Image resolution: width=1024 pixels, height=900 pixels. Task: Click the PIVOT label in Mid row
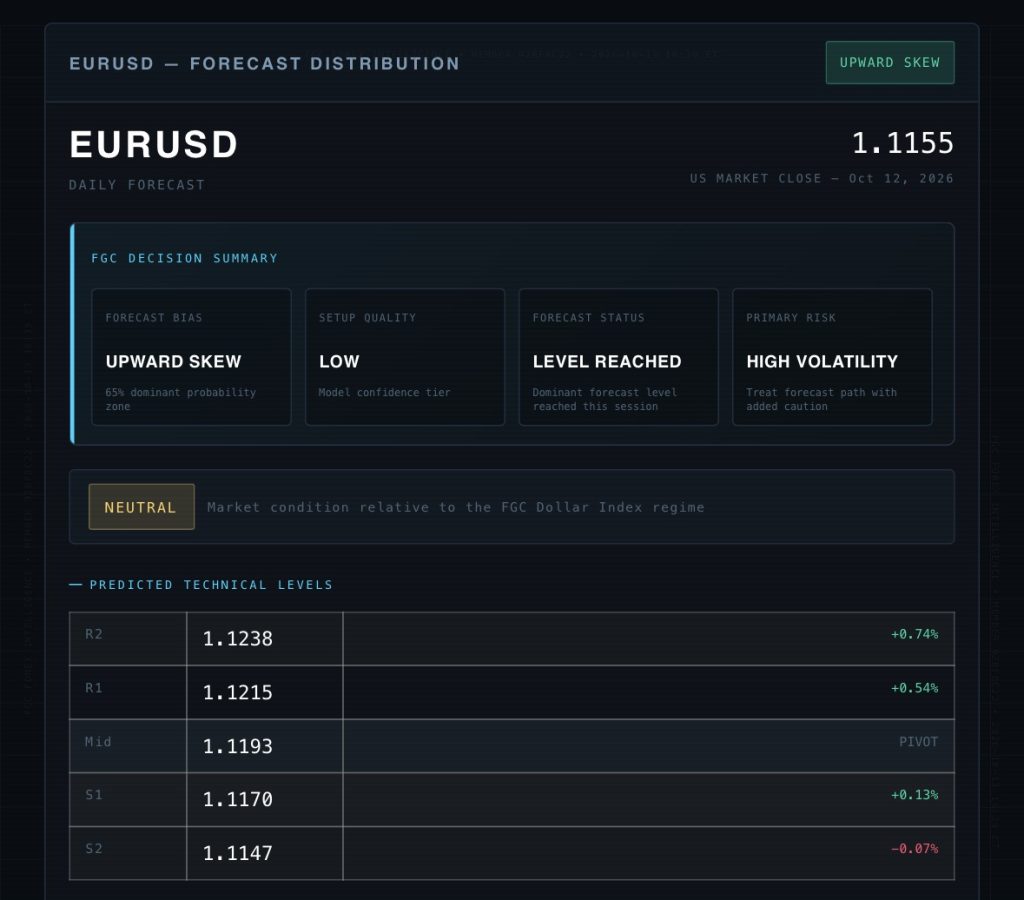[x=918, y=741]
